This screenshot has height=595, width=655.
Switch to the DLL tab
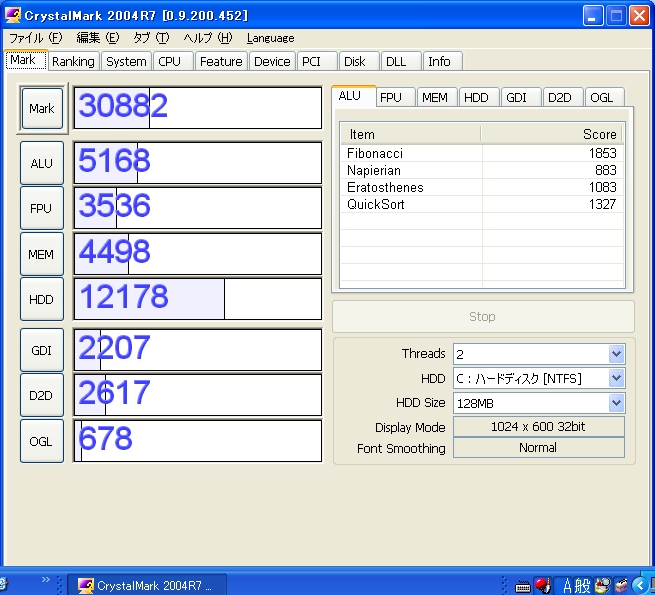point(400,61)
